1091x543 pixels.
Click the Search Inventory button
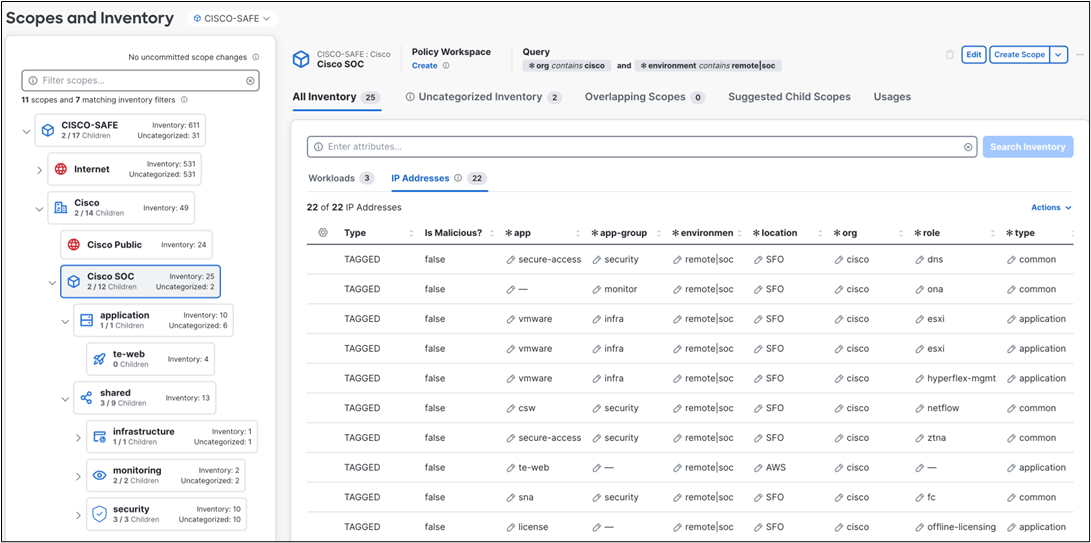(1028, 147)
